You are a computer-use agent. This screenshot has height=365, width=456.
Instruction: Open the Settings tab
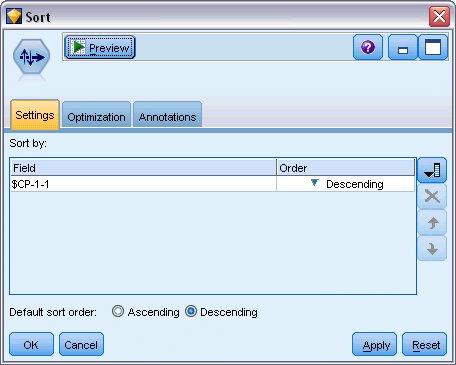coord(35,114)
